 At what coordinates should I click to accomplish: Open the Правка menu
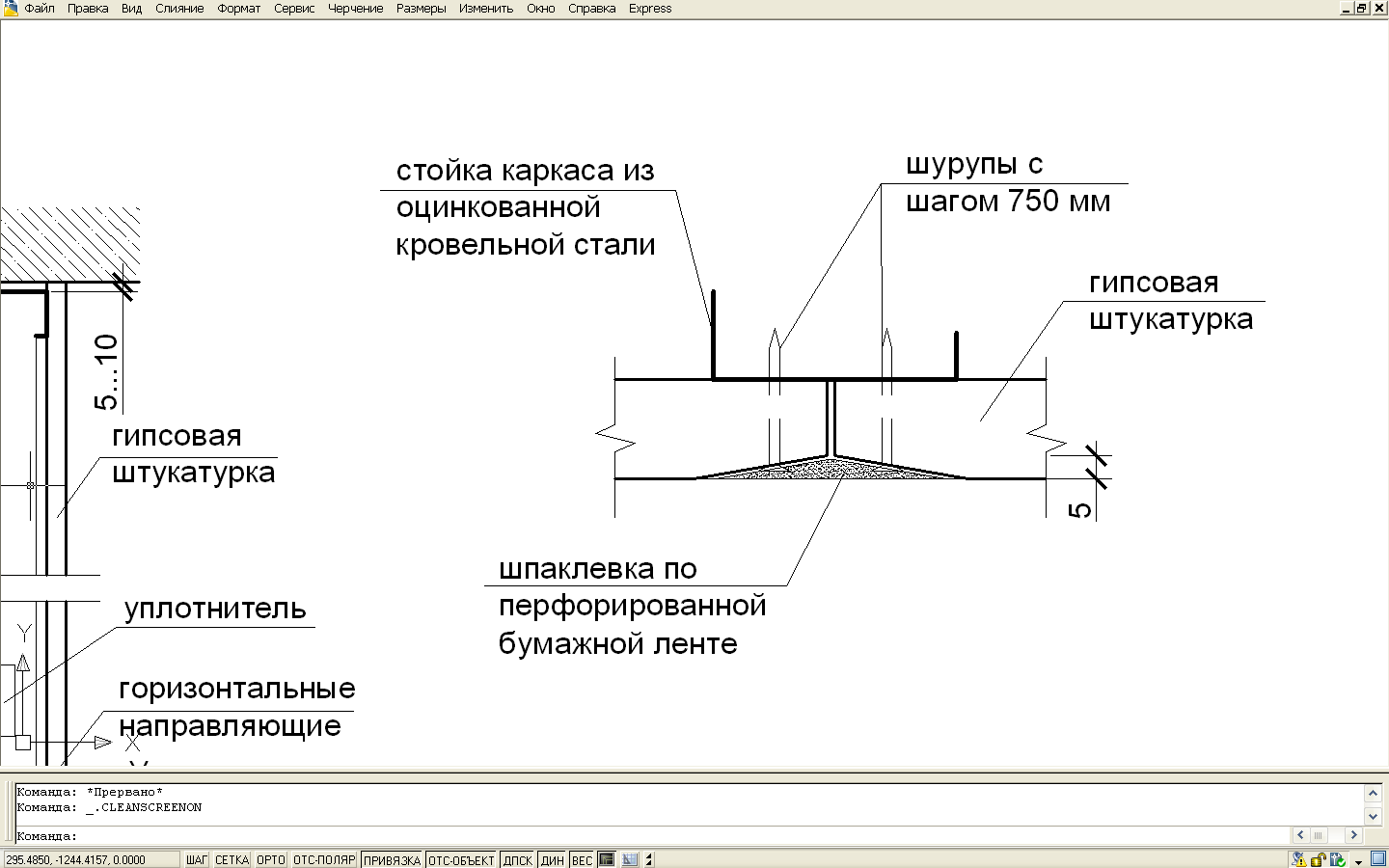tap(88, 9)
